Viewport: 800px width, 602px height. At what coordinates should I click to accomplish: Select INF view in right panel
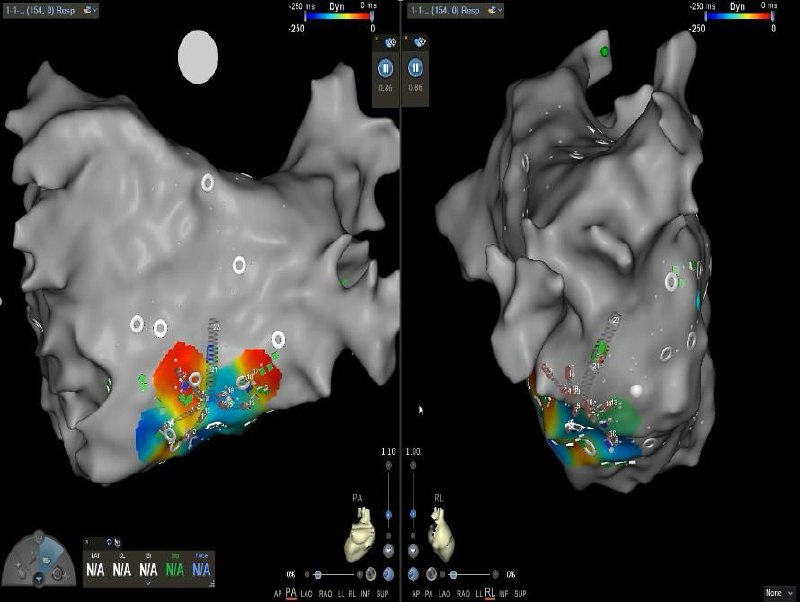(x=503, y=593)
